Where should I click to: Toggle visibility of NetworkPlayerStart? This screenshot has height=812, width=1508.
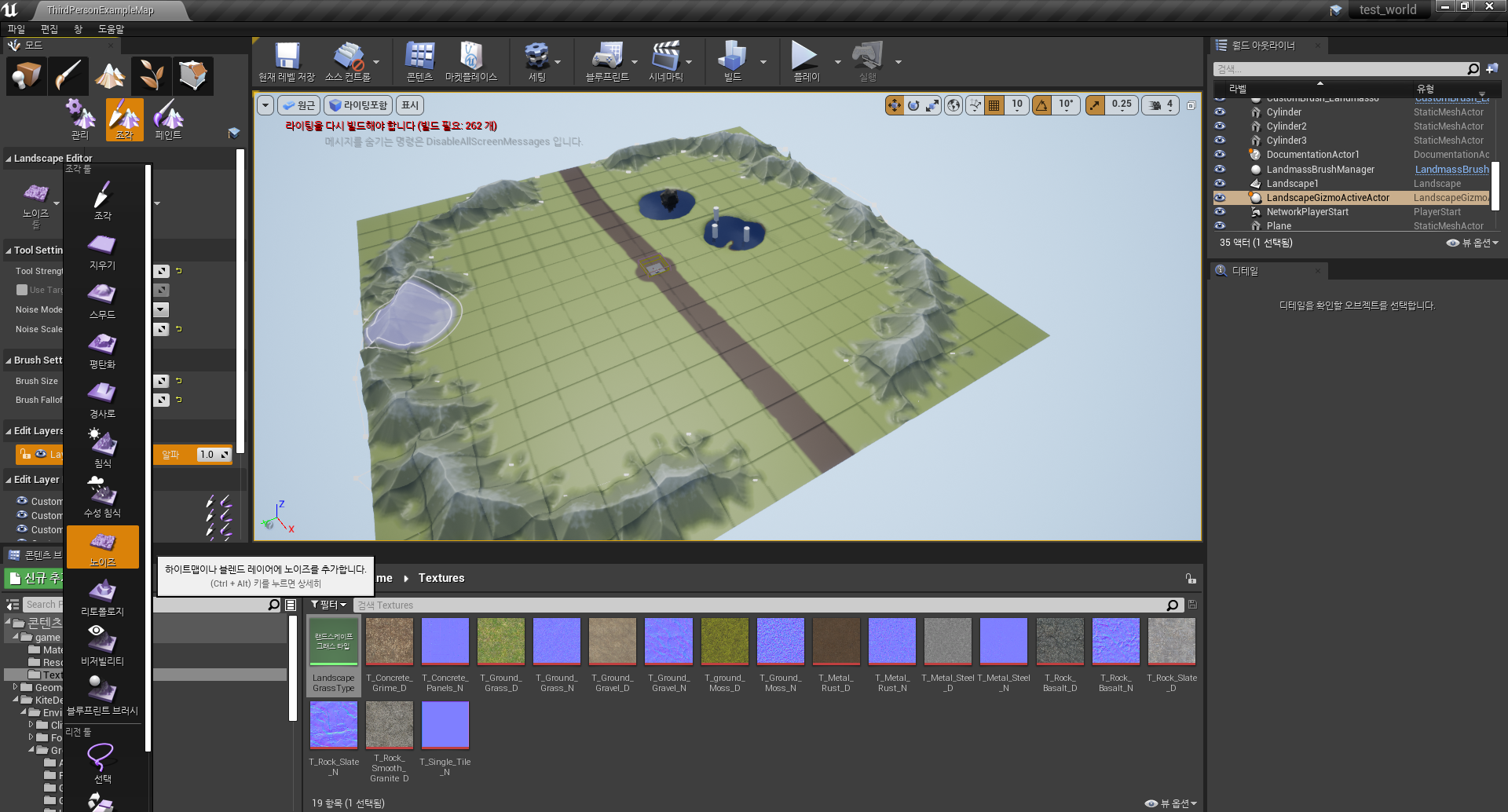1220,212
